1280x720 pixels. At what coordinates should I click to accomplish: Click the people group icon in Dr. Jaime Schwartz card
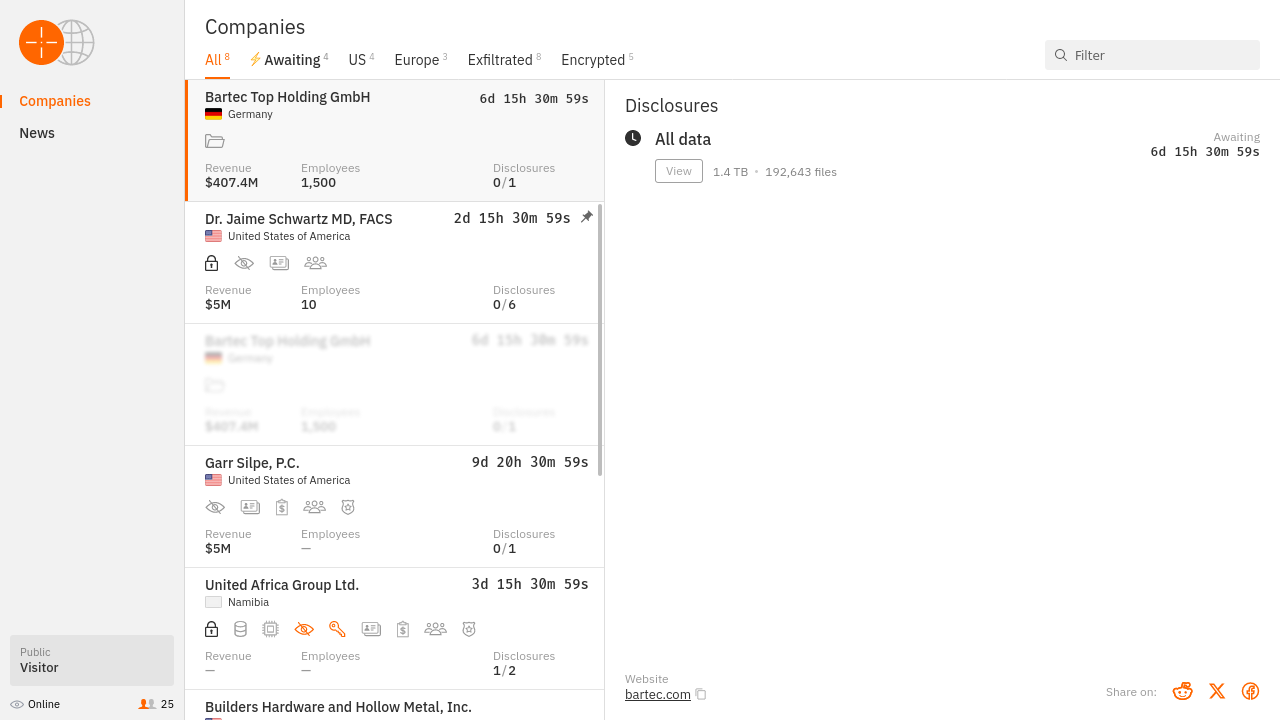(315, 263)
